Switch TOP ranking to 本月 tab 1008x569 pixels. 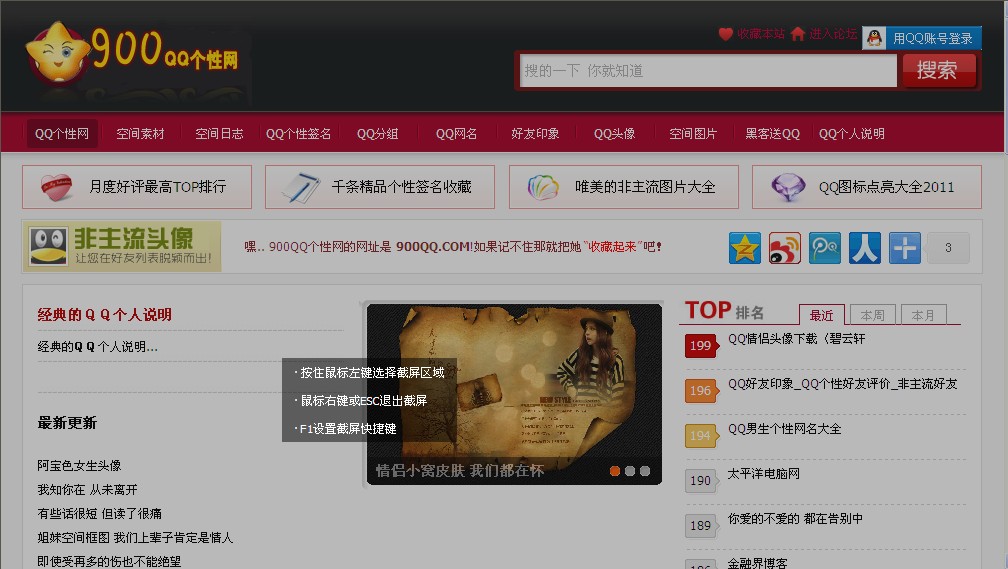pyautogui.click(x=923, y=315)
